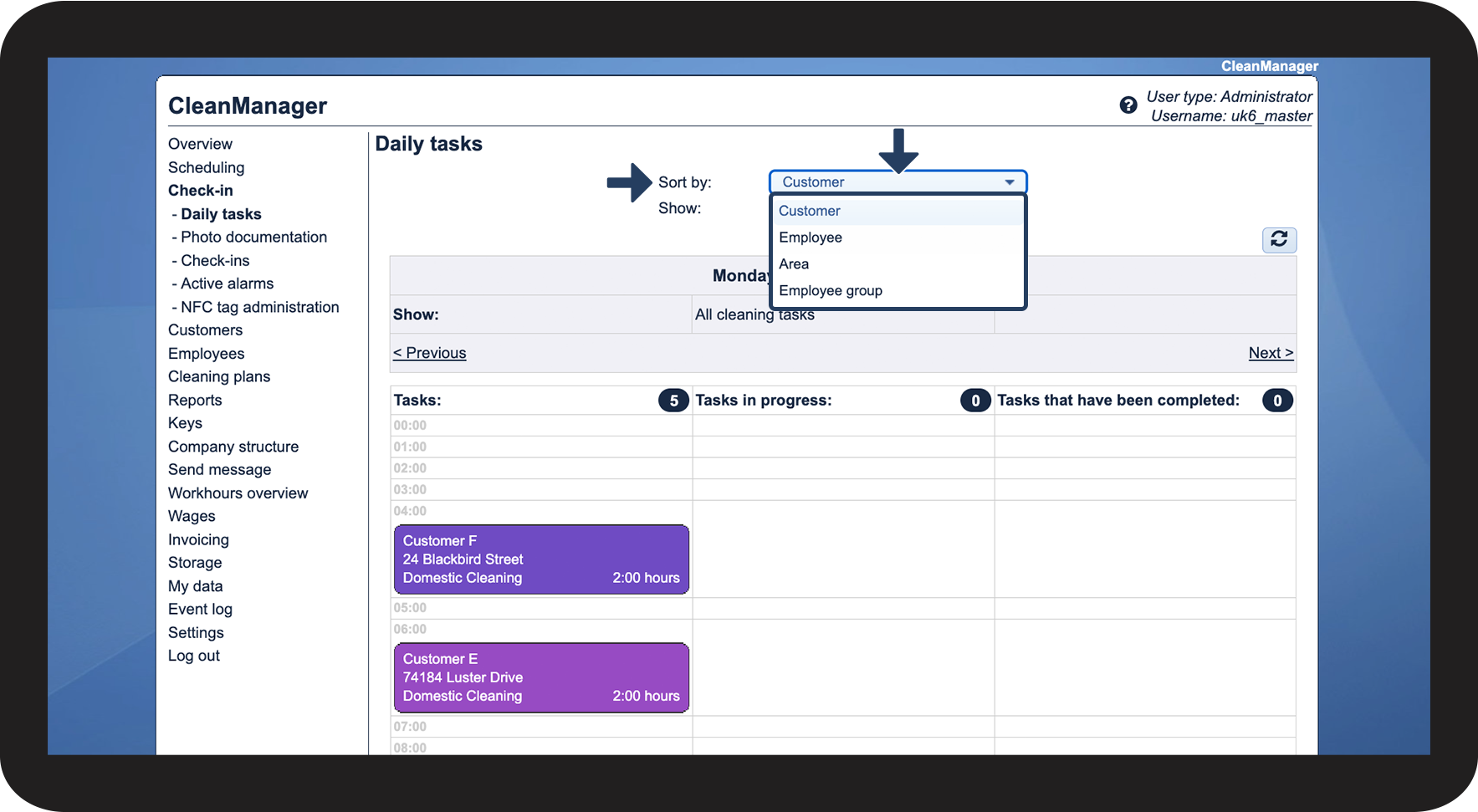Expand the Sort by dropdown arrow
The height and width of the screenshot is (812, 1478).
tap(1010, 182)
